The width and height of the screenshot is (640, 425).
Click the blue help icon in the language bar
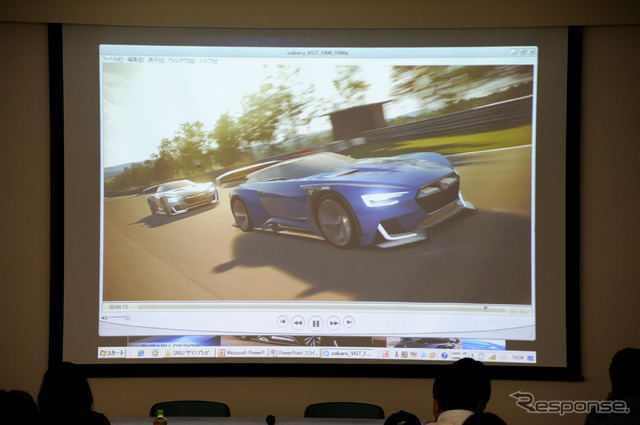coord(444,356)
